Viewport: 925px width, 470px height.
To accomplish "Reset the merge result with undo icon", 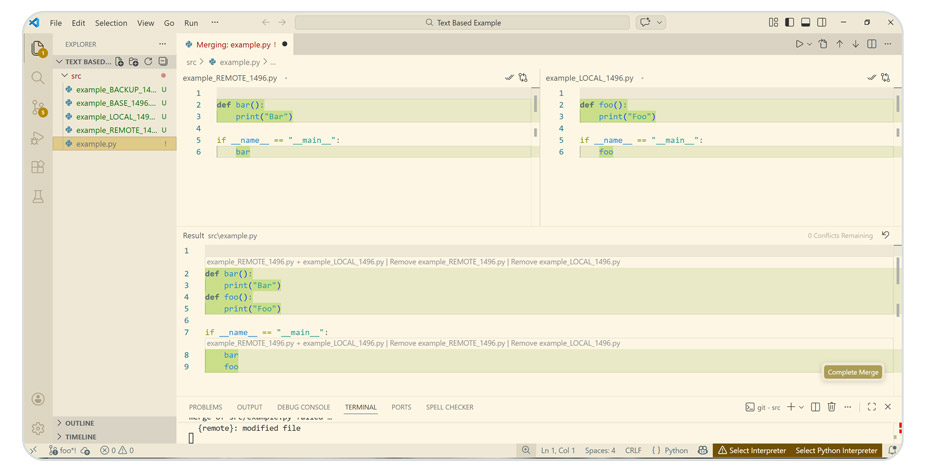I will coord(885,235).
